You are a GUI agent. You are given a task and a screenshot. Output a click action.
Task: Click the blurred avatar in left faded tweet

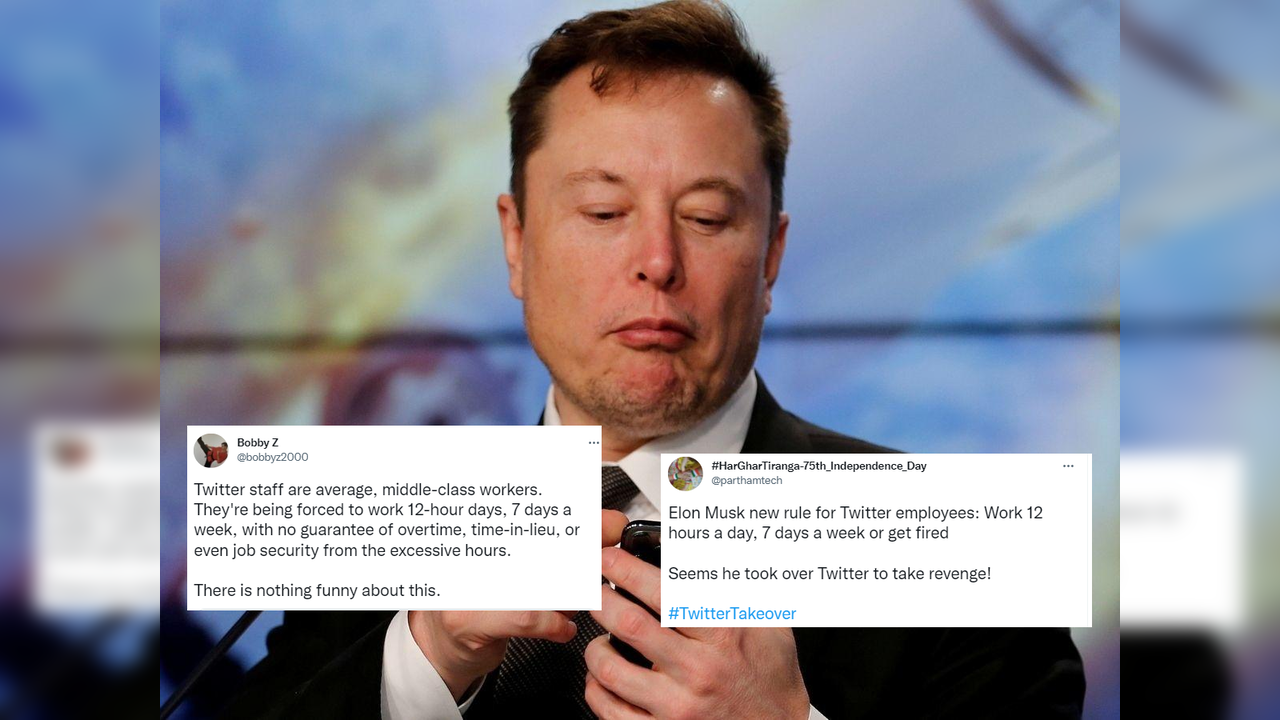tap(70, 451)
